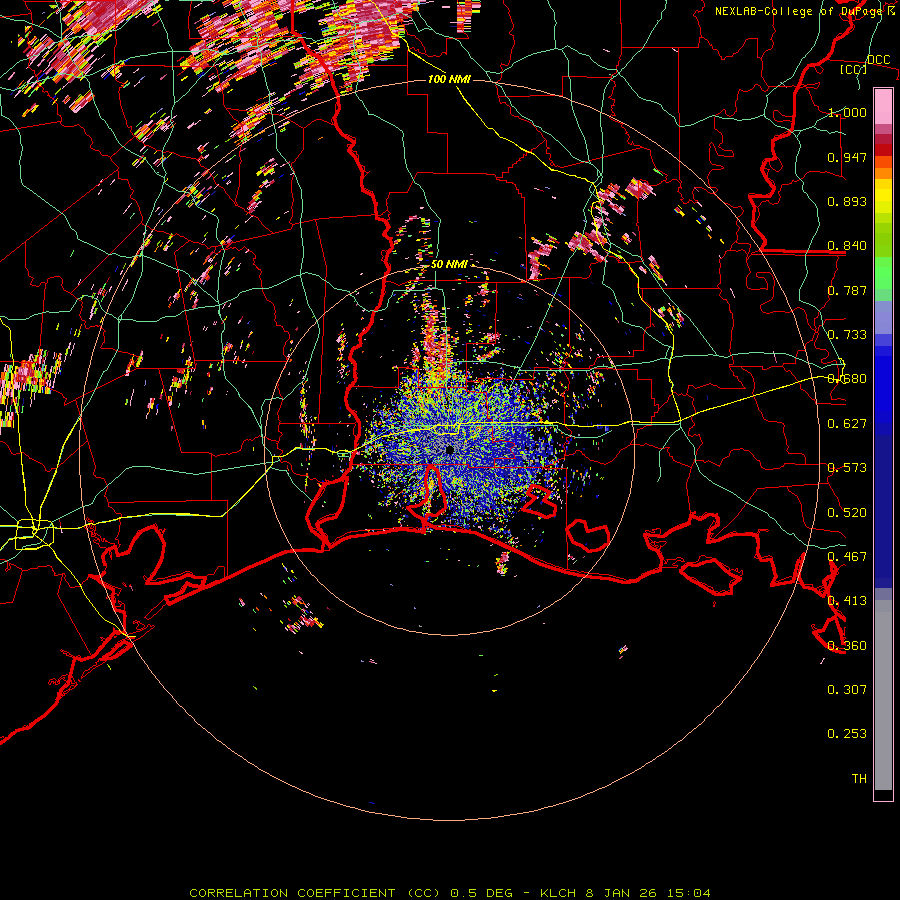This screenshot has width=900, height=900.
Task: Click the 0.573 scale value
Action: [847, 468]
